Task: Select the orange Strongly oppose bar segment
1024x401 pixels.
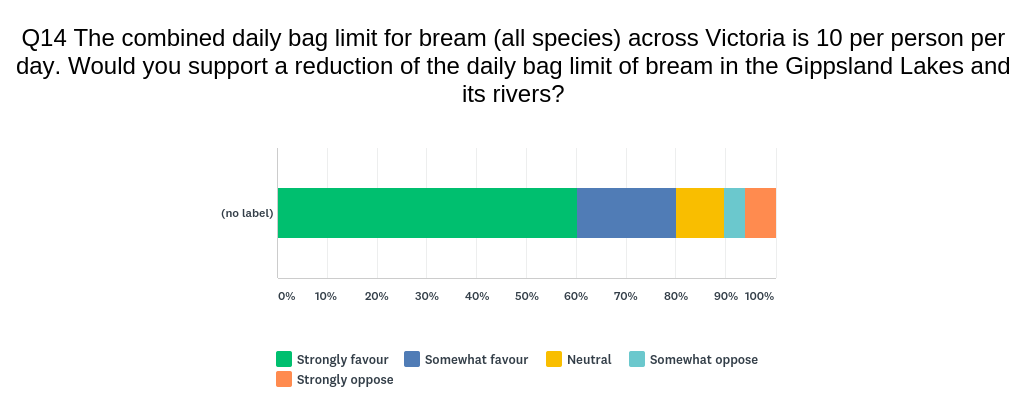Action: tap(760, 213)
